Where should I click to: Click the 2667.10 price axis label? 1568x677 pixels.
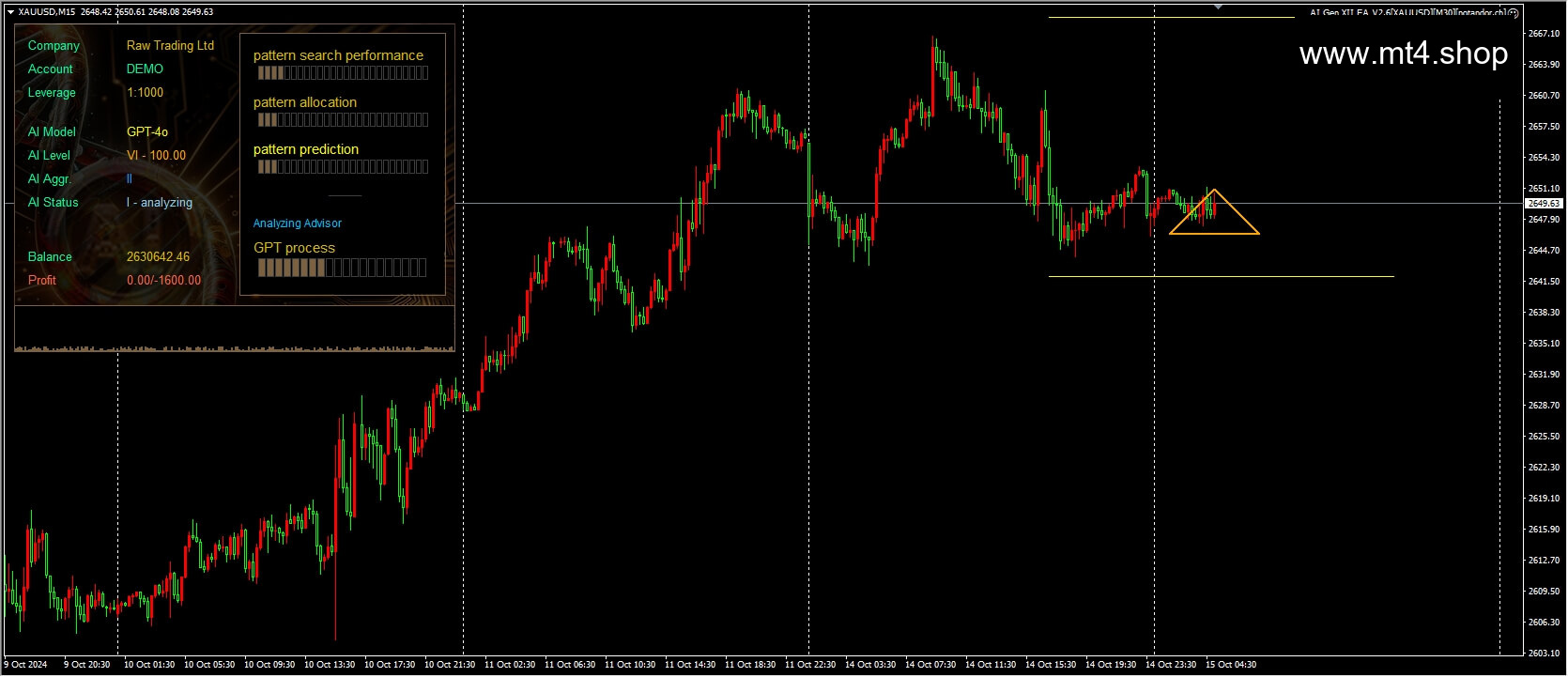(x=1544, y=34)
